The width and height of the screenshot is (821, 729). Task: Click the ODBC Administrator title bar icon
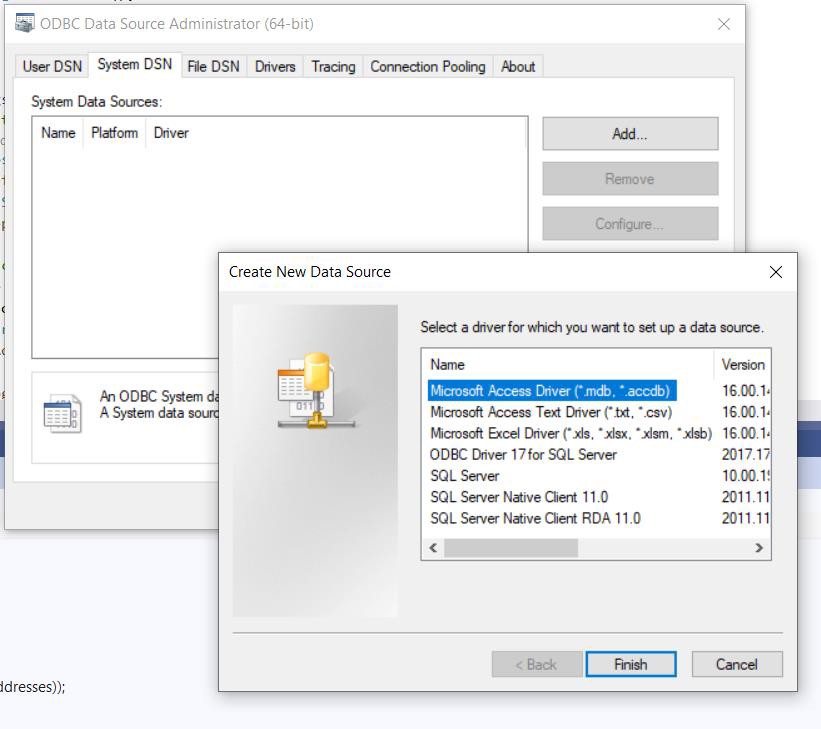(x=24, y=24)
